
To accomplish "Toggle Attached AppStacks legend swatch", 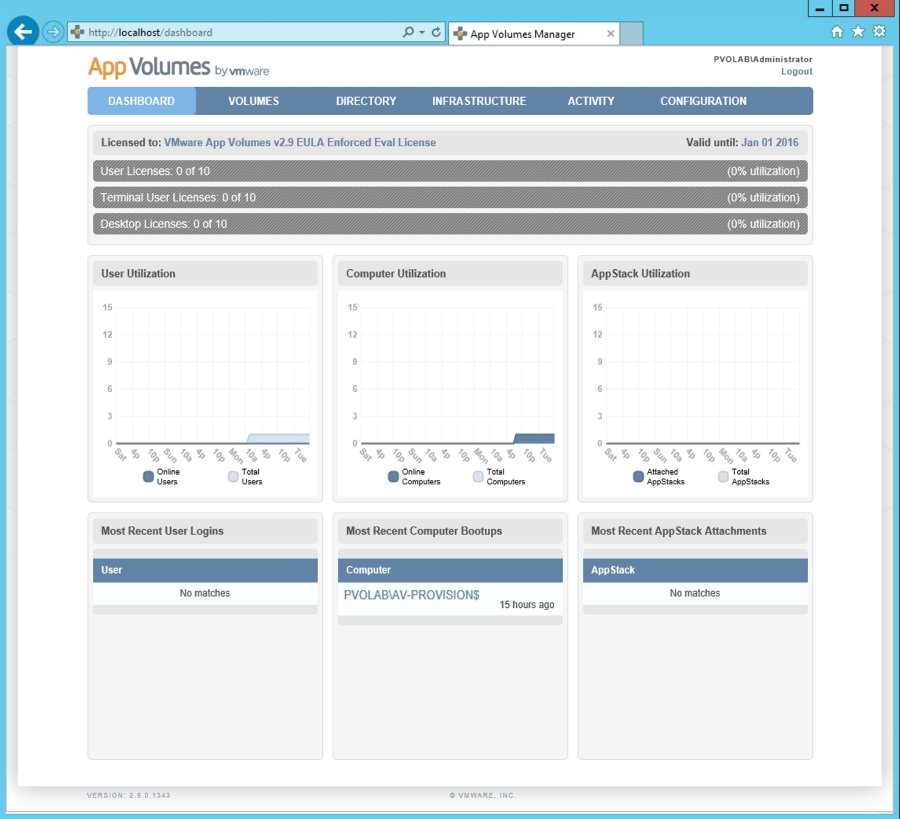I will pyautogui.click(x=638, y=476).
